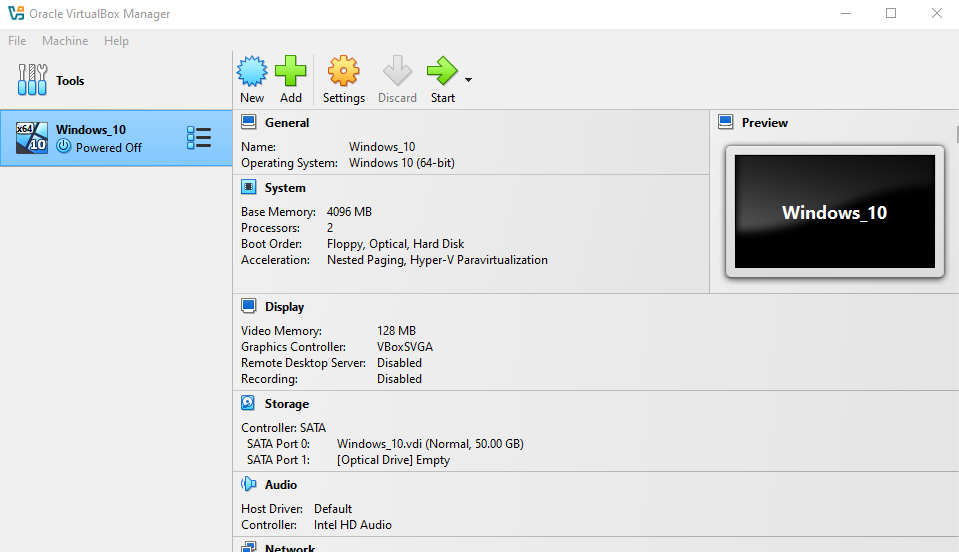Image resolution: width=959 pixels, height=552 pixels.
Task: Open the Machine menu
Action: (x=65, y=41)
